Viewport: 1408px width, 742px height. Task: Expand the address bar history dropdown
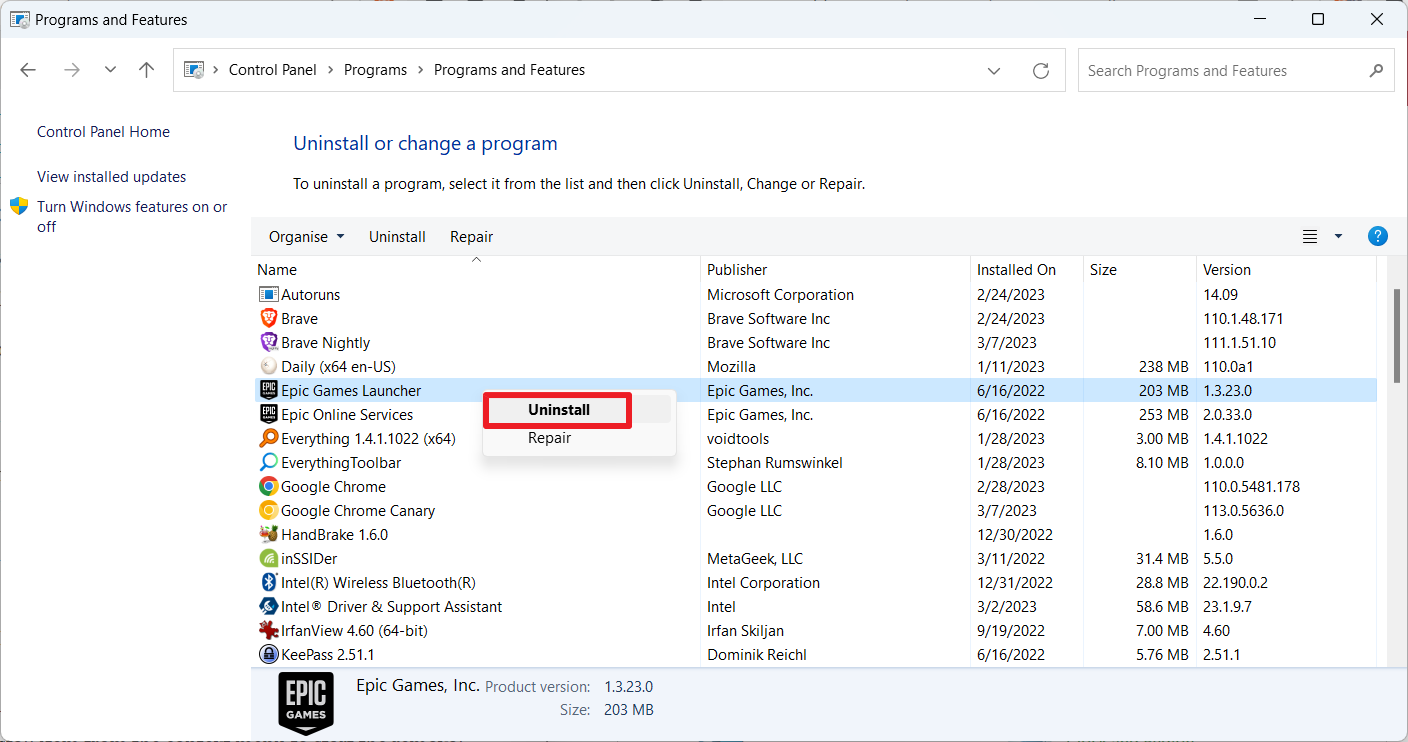point(994,71)
